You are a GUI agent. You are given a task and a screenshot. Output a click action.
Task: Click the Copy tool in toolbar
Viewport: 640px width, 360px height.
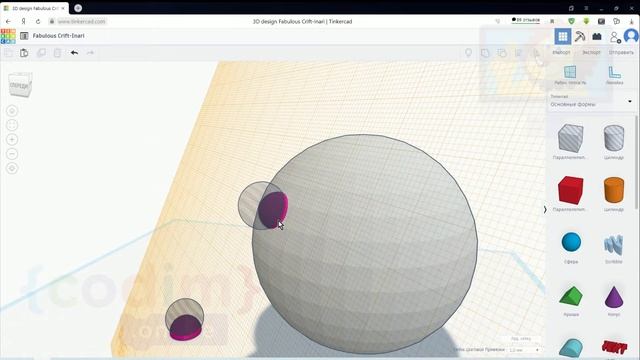[8, 53]
